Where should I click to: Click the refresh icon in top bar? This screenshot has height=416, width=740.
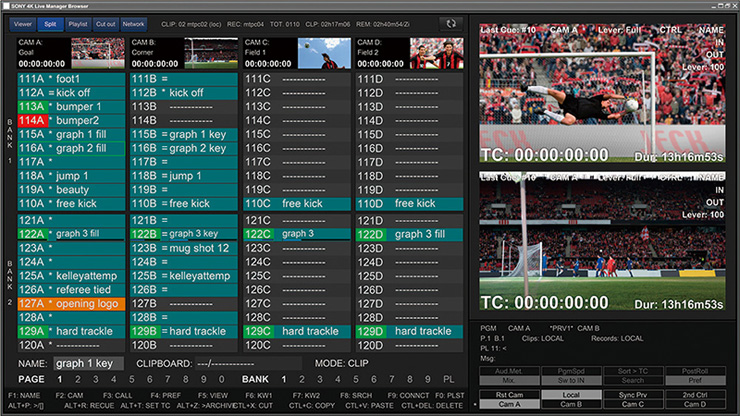[x=451, y=22]
